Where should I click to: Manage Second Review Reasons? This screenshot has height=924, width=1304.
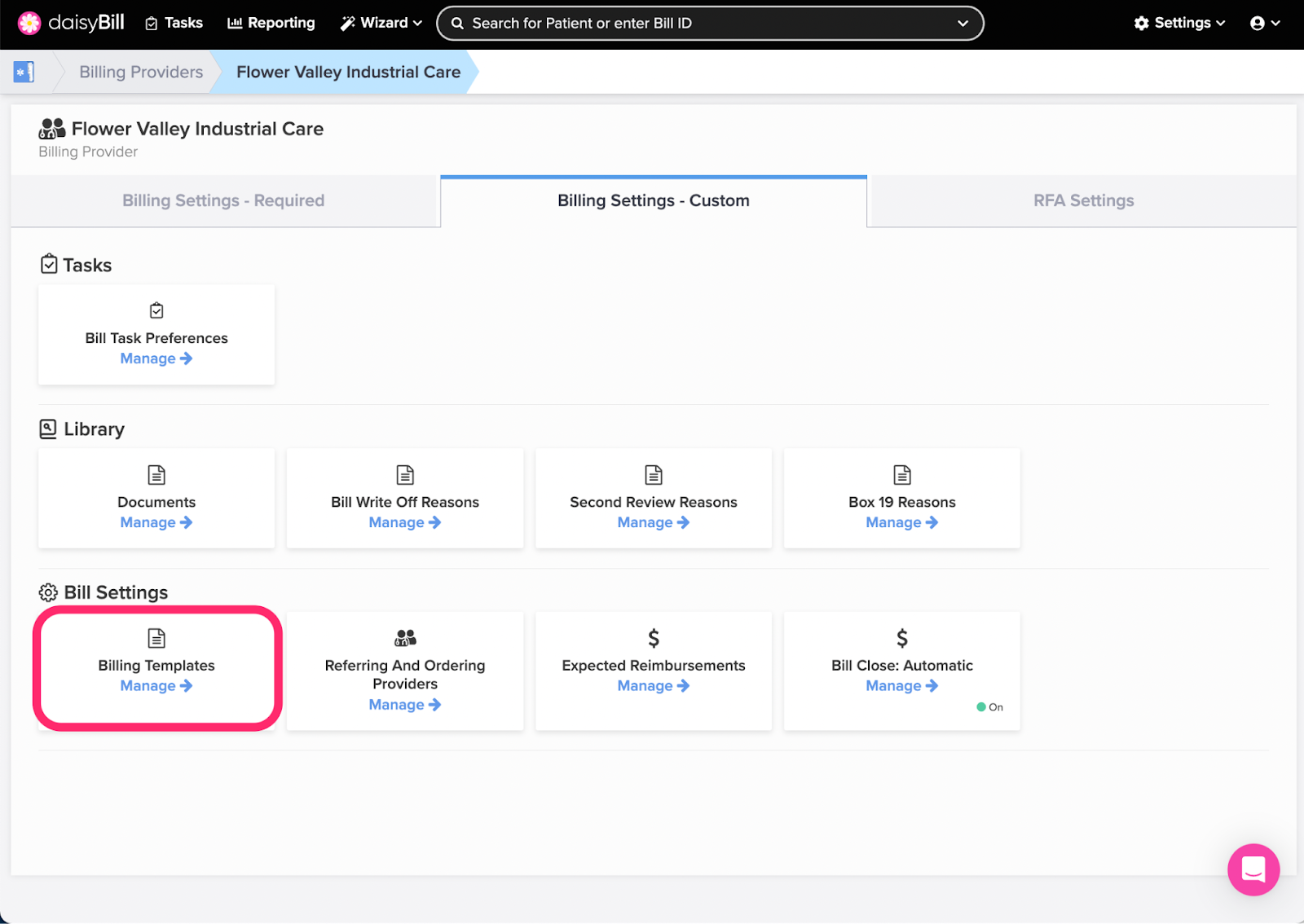[654, 522]
